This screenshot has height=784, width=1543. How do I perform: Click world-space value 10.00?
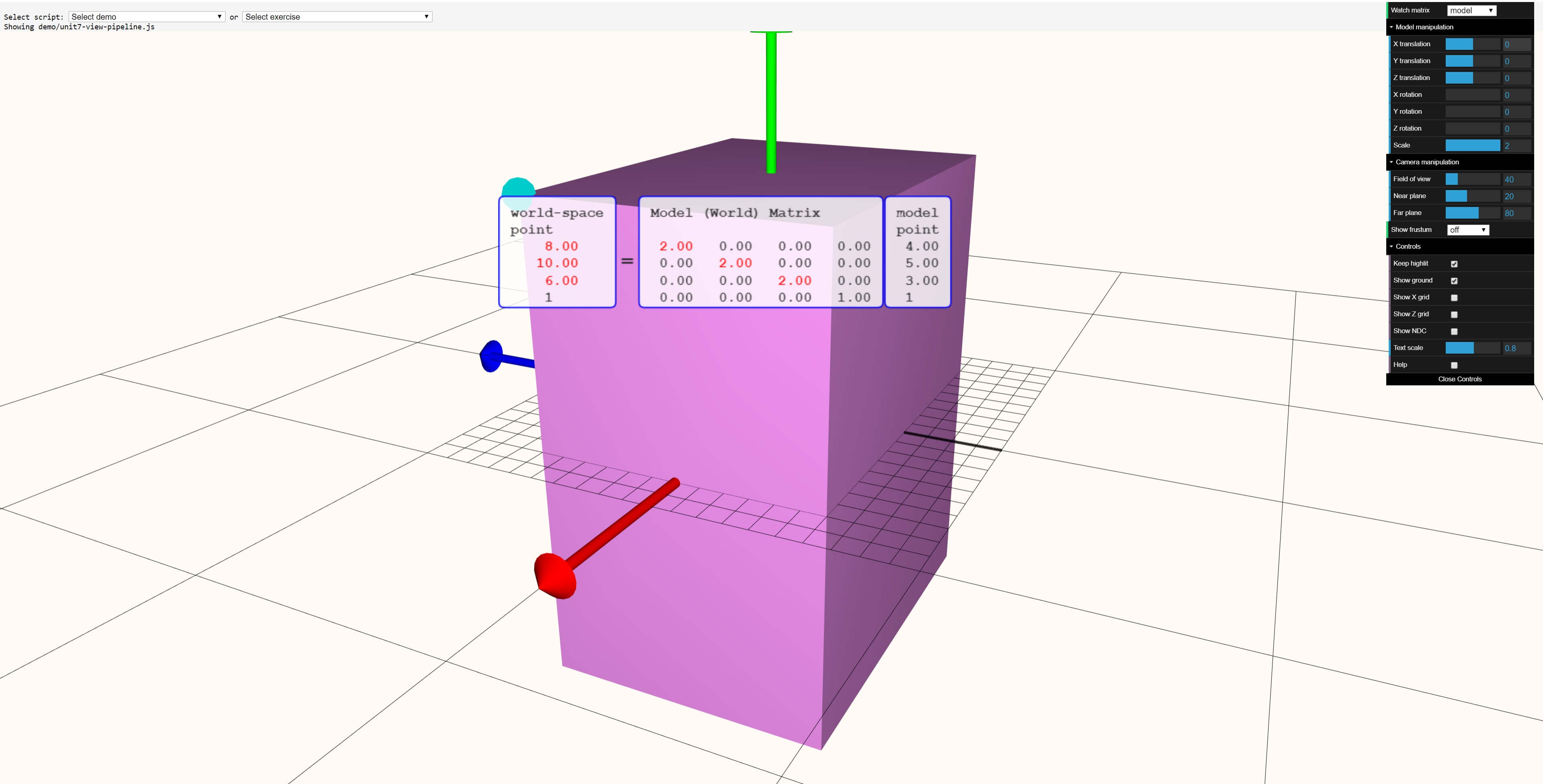click(557, 263)
